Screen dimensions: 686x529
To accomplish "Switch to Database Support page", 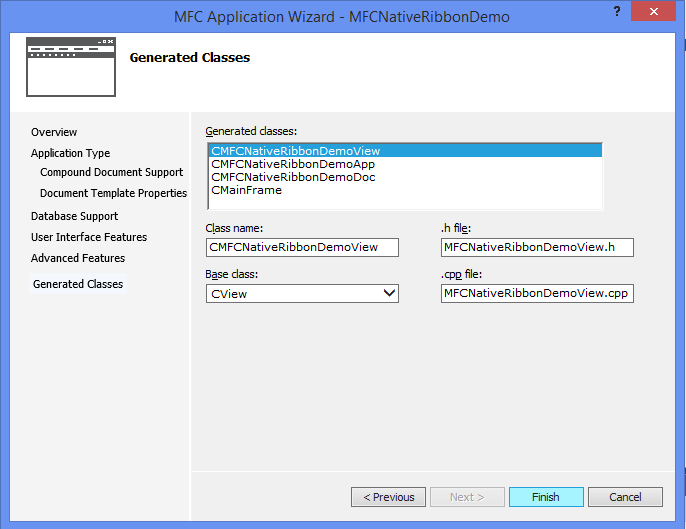I will [x=74, y=216].
